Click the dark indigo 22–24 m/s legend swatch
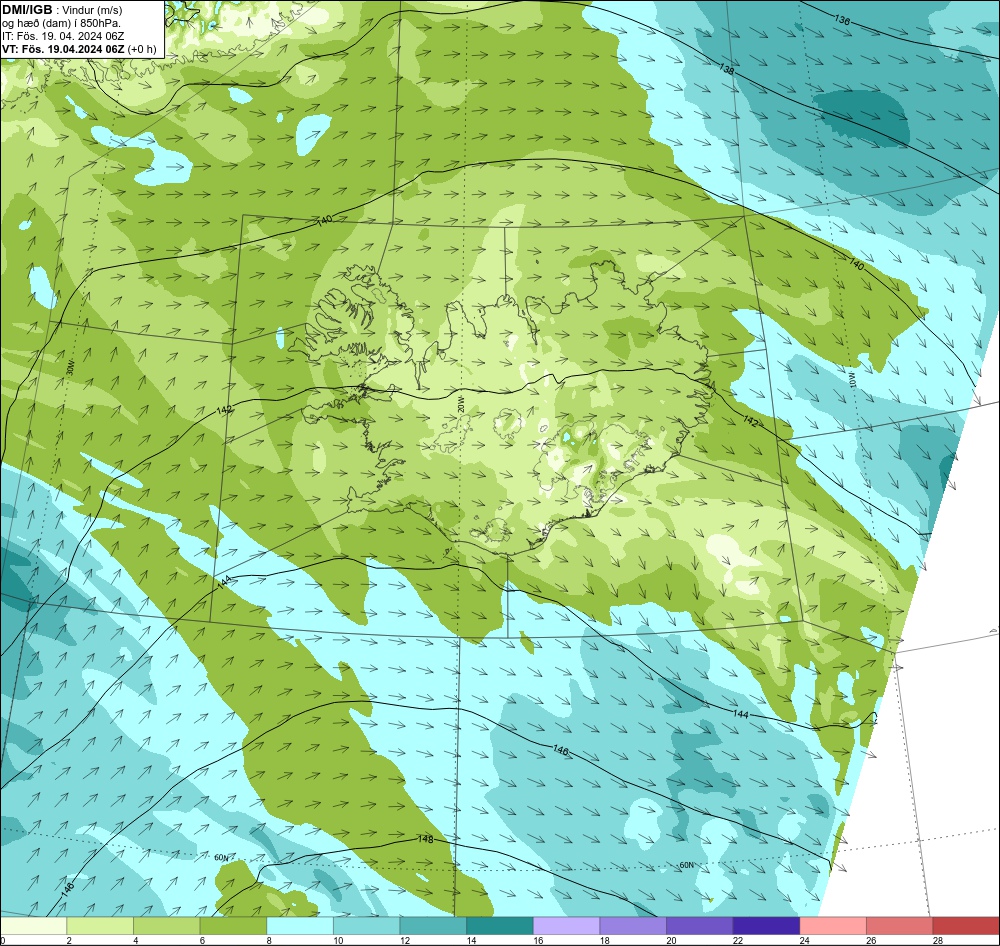This screenshot has width=1000, height=946. pos(767,925)
